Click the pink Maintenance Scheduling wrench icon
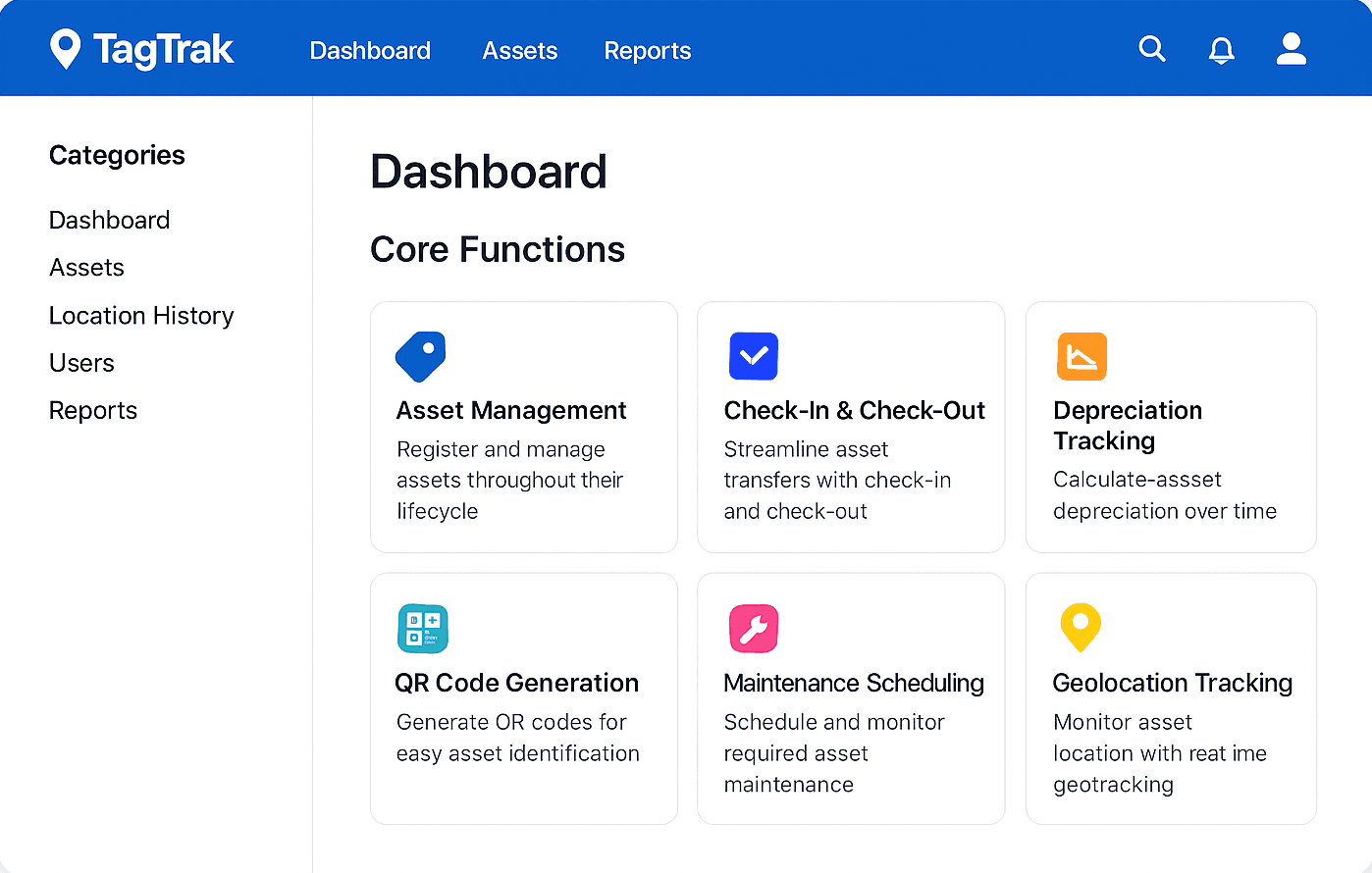 (x=754, y=629)
